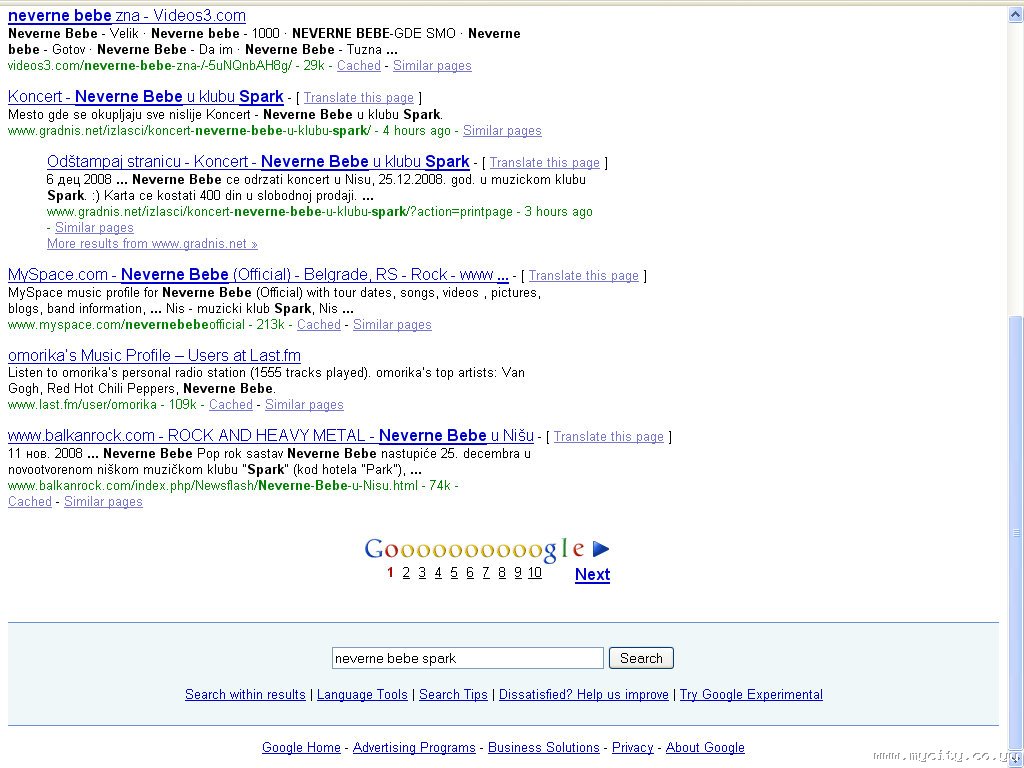
Task: Open Google Home footer link
Action: [x=301, y=747]
